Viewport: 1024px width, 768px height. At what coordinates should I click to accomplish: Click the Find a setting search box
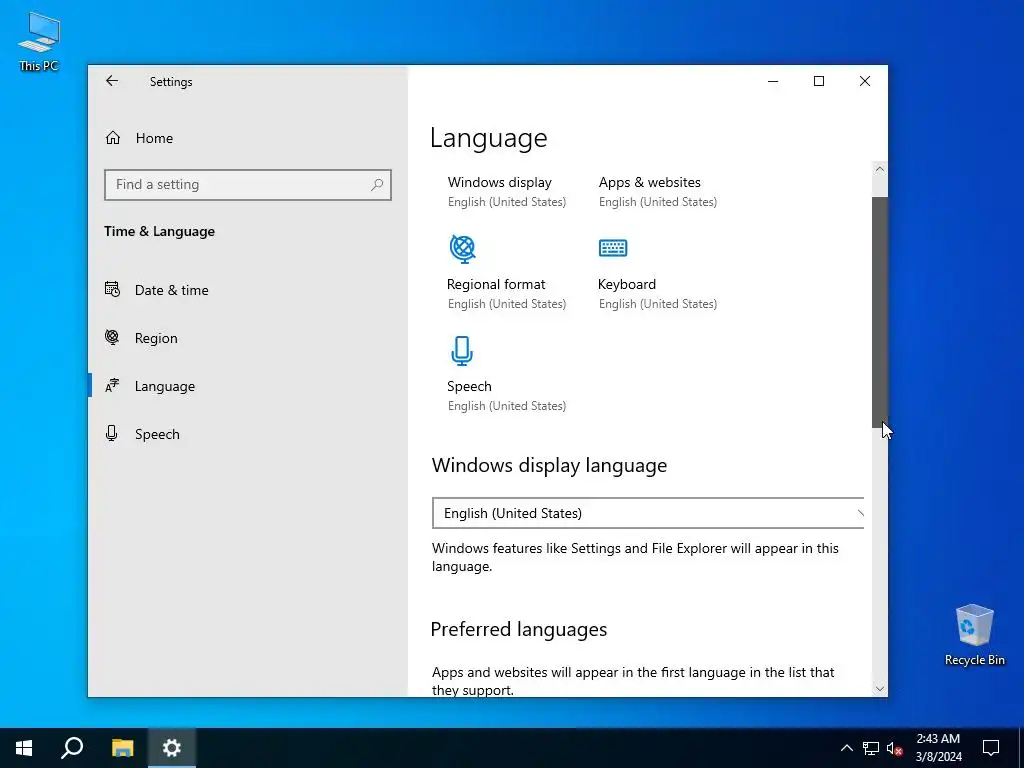248,185
